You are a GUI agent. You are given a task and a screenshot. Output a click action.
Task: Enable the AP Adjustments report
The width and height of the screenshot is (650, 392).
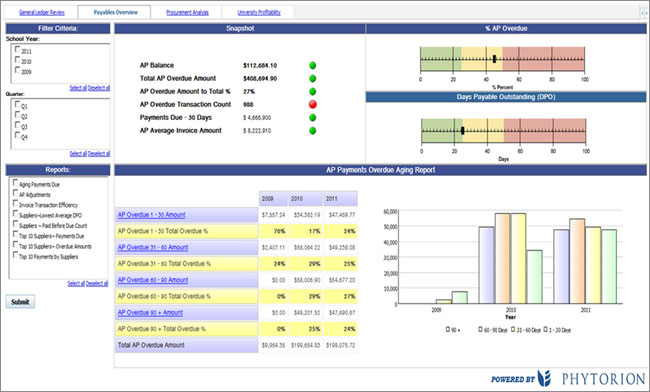click(x=15, y=193)
